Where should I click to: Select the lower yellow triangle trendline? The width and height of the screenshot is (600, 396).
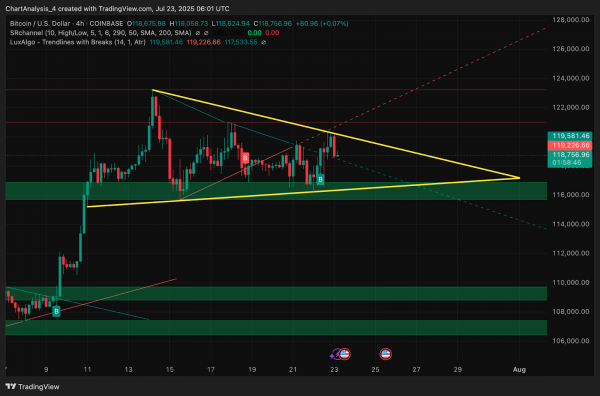pyautogui.click(x=303, y=192)
